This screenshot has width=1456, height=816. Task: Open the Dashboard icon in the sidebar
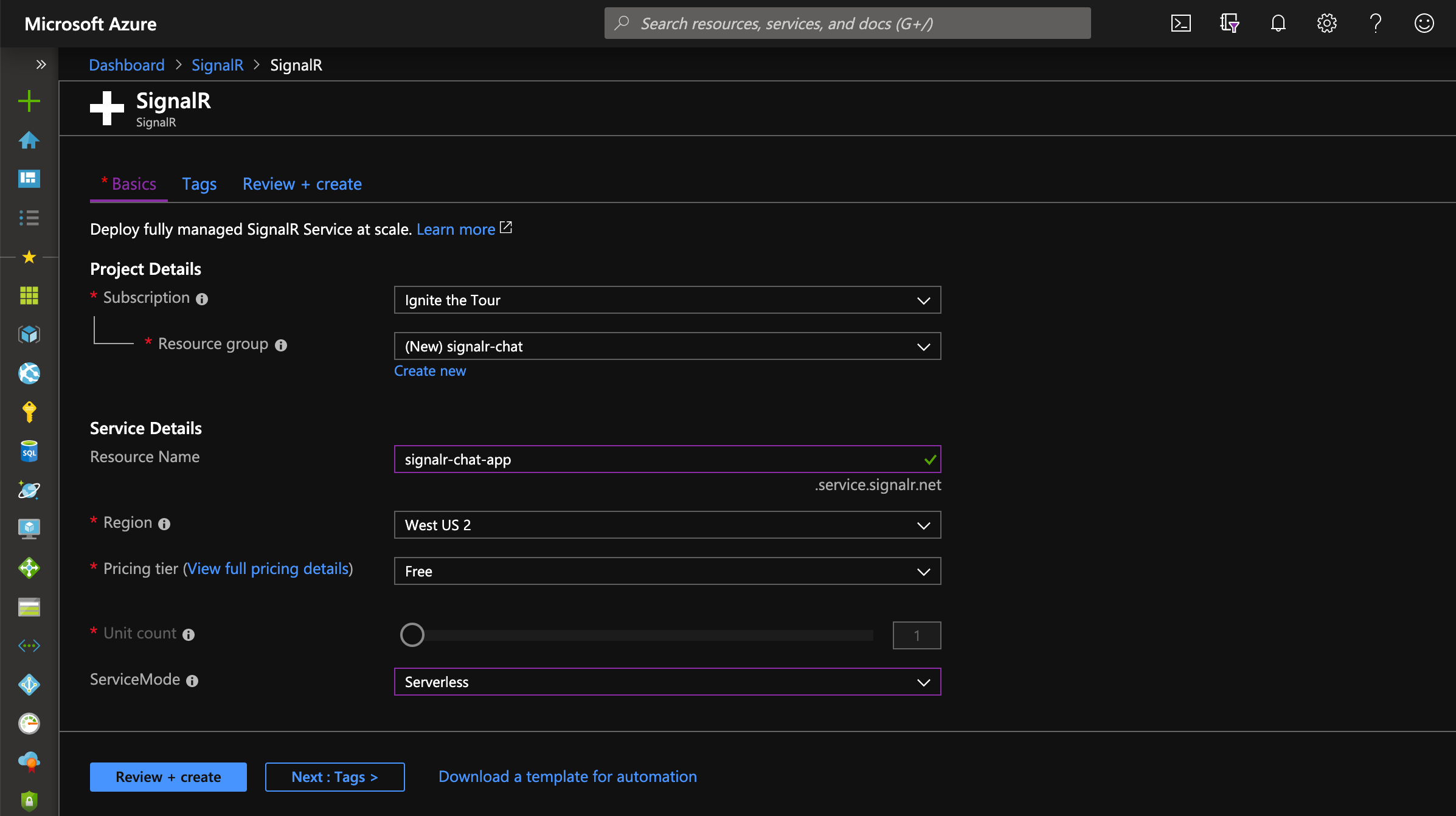coord(29,179)
